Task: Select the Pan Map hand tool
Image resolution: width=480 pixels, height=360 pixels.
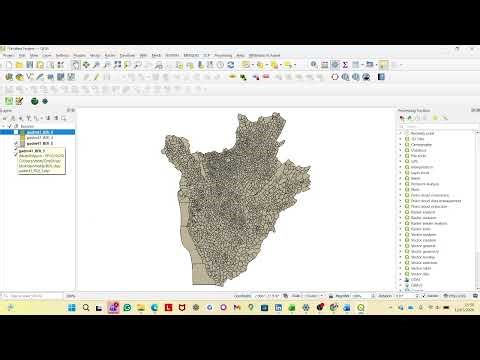Action: pyautogui.click(x=76, y=65)
